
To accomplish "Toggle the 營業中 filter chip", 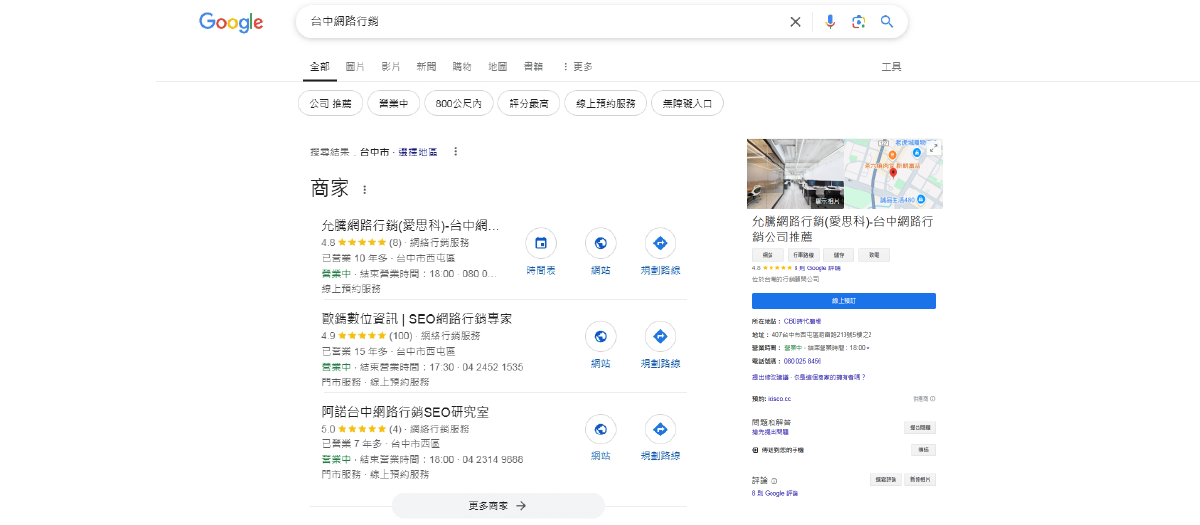I will (x=393, y=103).
